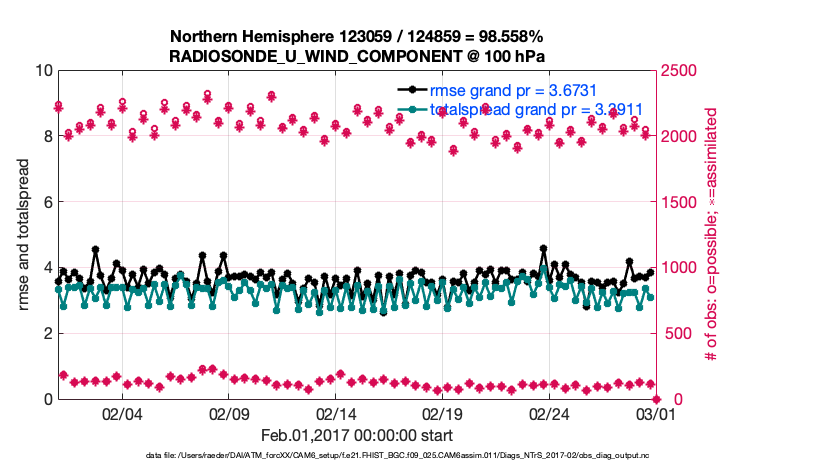Click the 10 tick on left axis
Image resolution: width=830 pixels, height=470 pixels.
[43, 71]
